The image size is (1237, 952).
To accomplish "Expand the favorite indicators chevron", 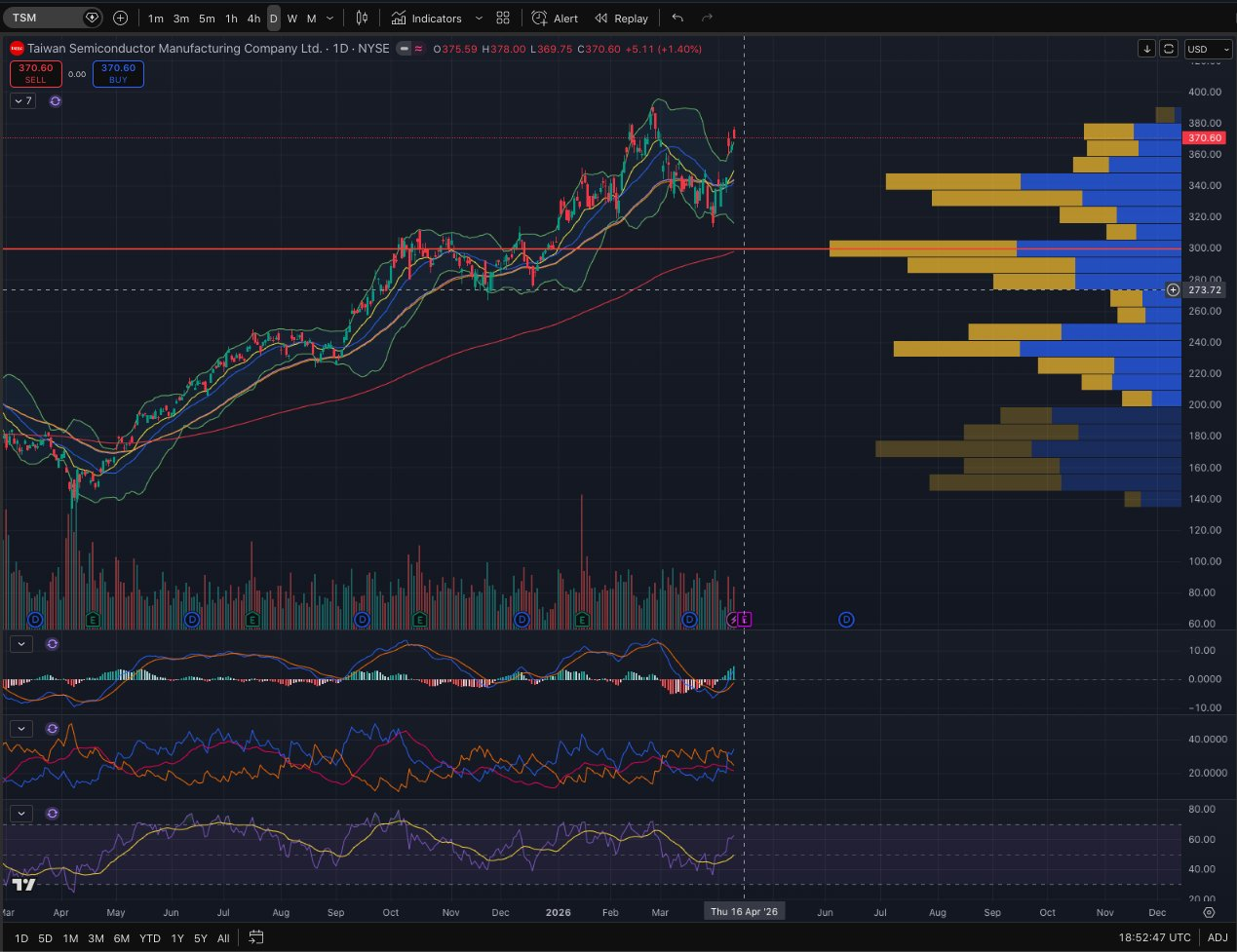I will 478,19.
